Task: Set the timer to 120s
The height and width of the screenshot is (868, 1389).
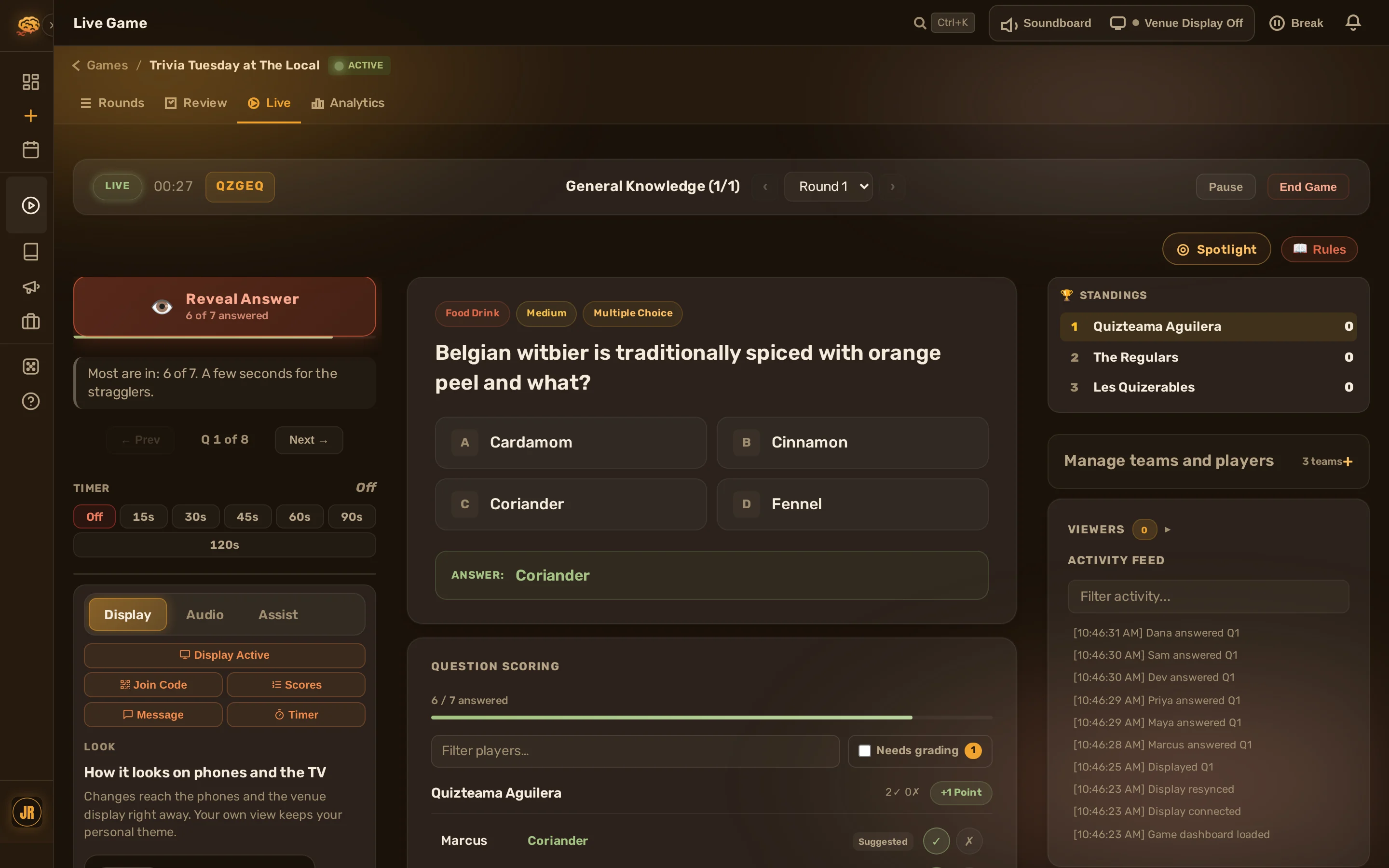Action: (224, 545)
